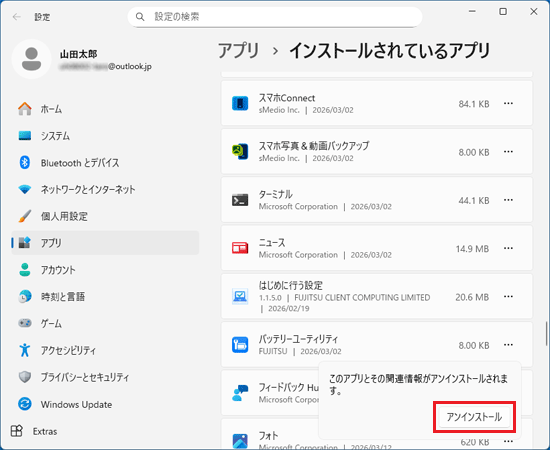Open more options for スマホ写真＆動画バックアップ
Image resolution: width=550 pixels, height=450 pixels.
[x=508, y=152]
